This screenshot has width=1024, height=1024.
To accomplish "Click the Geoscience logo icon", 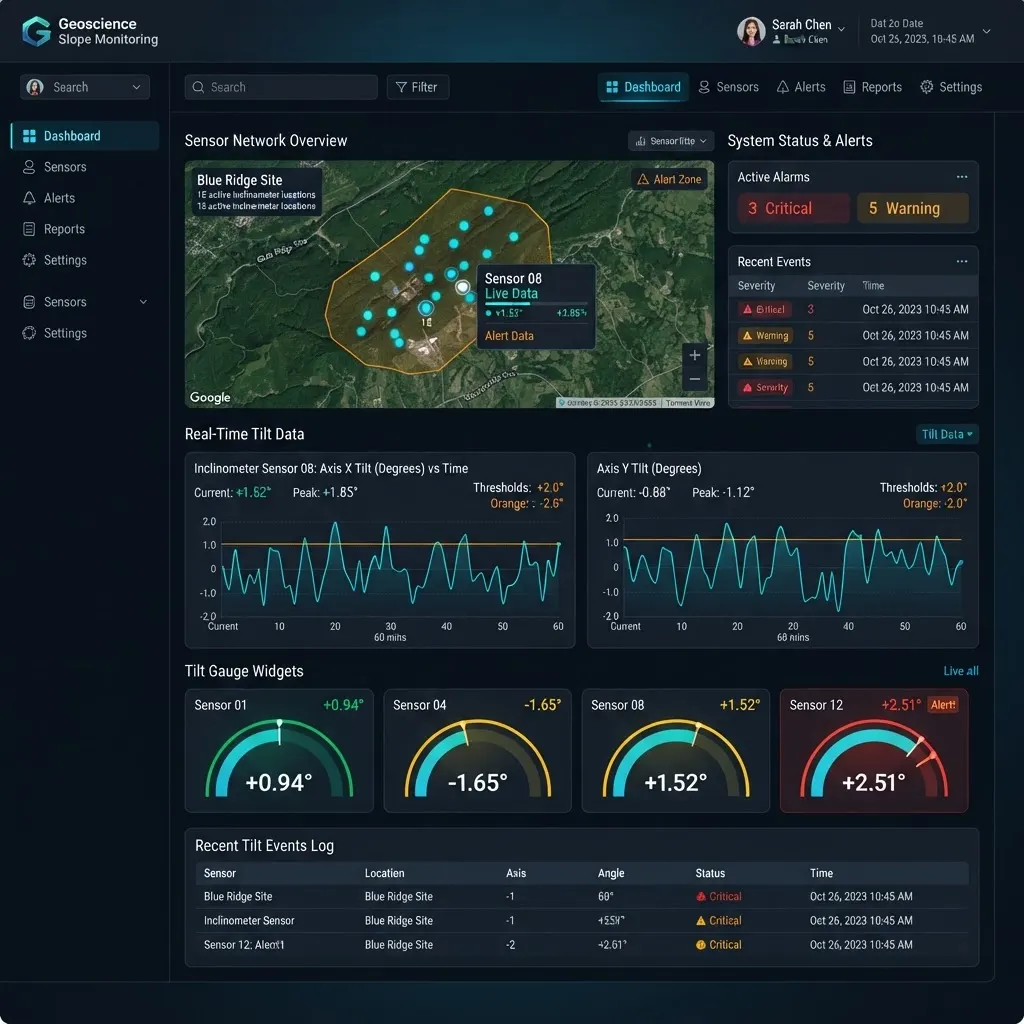I will [36, 31].
